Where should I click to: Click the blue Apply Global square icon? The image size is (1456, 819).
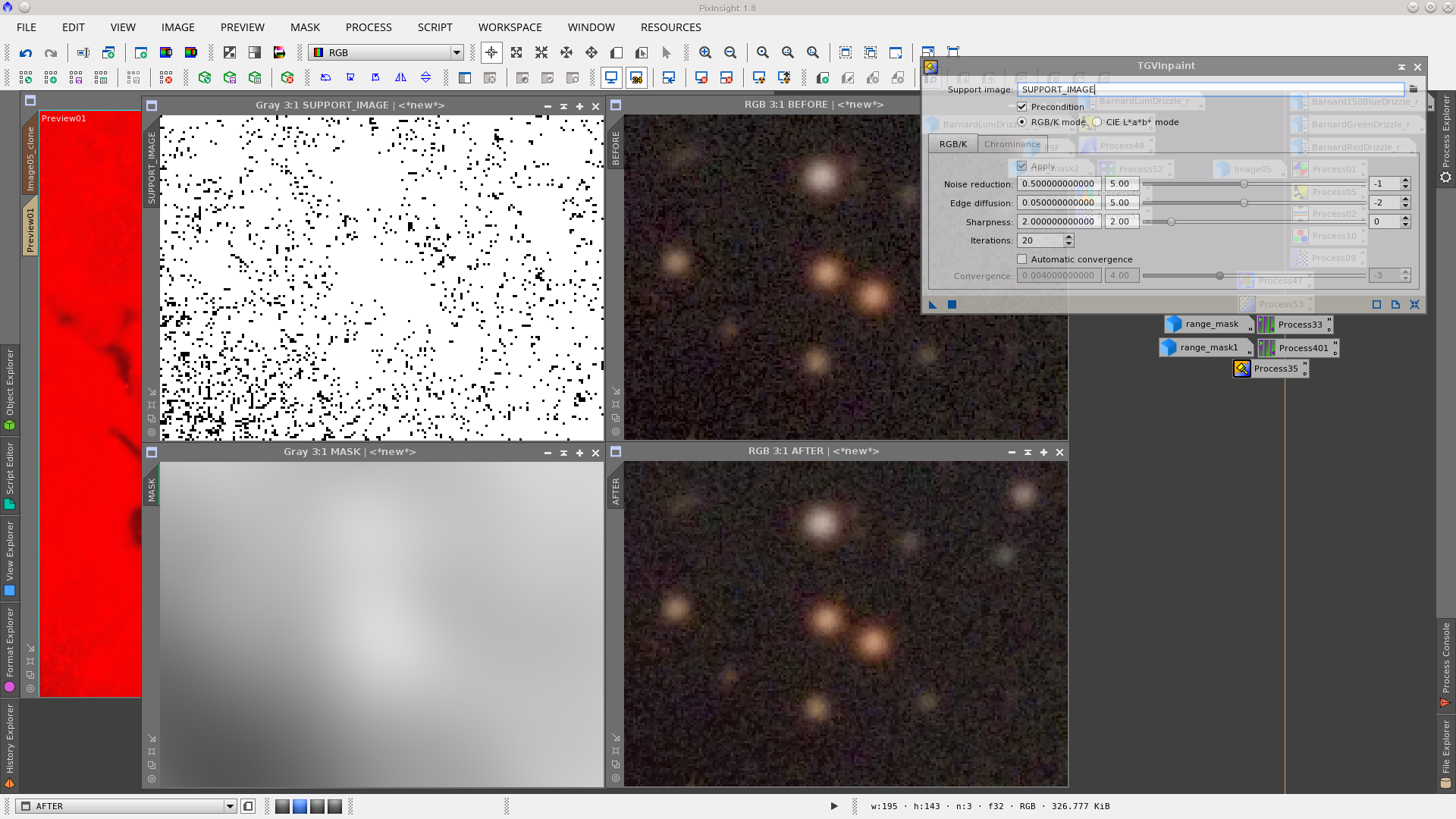(x=952, y=305)
